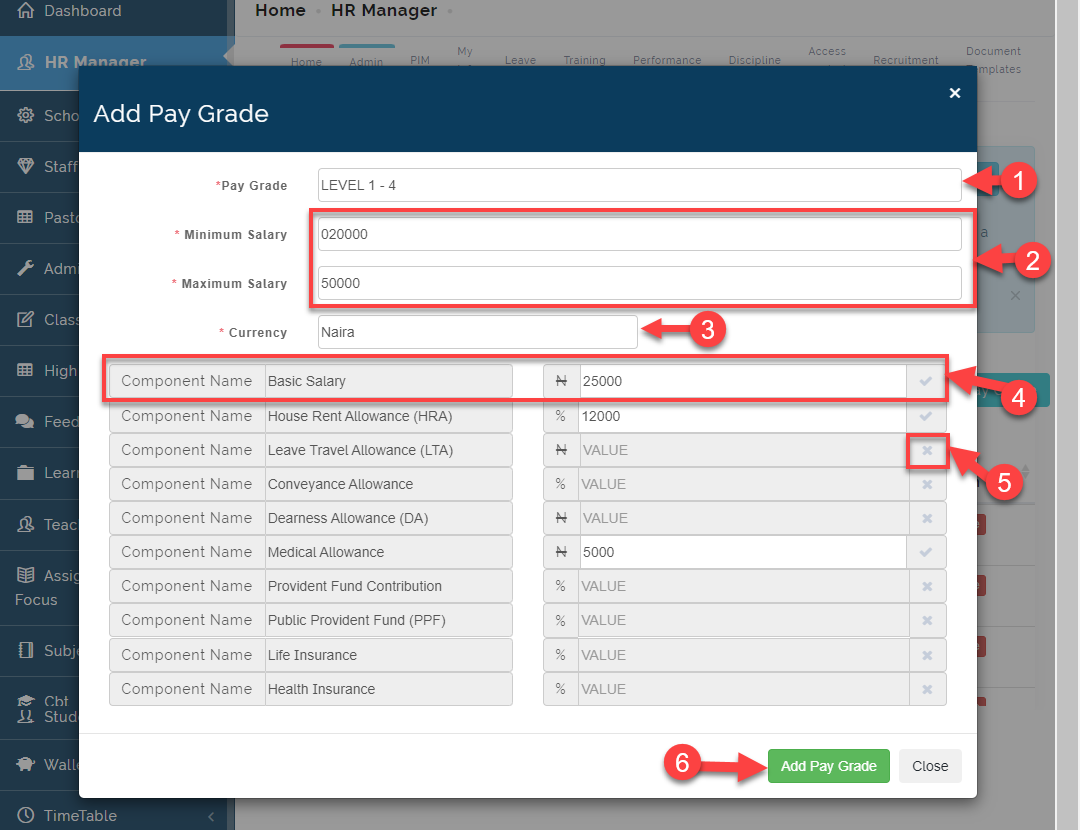Open the Performance tab
The width and height of the screenshot is (1080, 830).
[667, 60]
